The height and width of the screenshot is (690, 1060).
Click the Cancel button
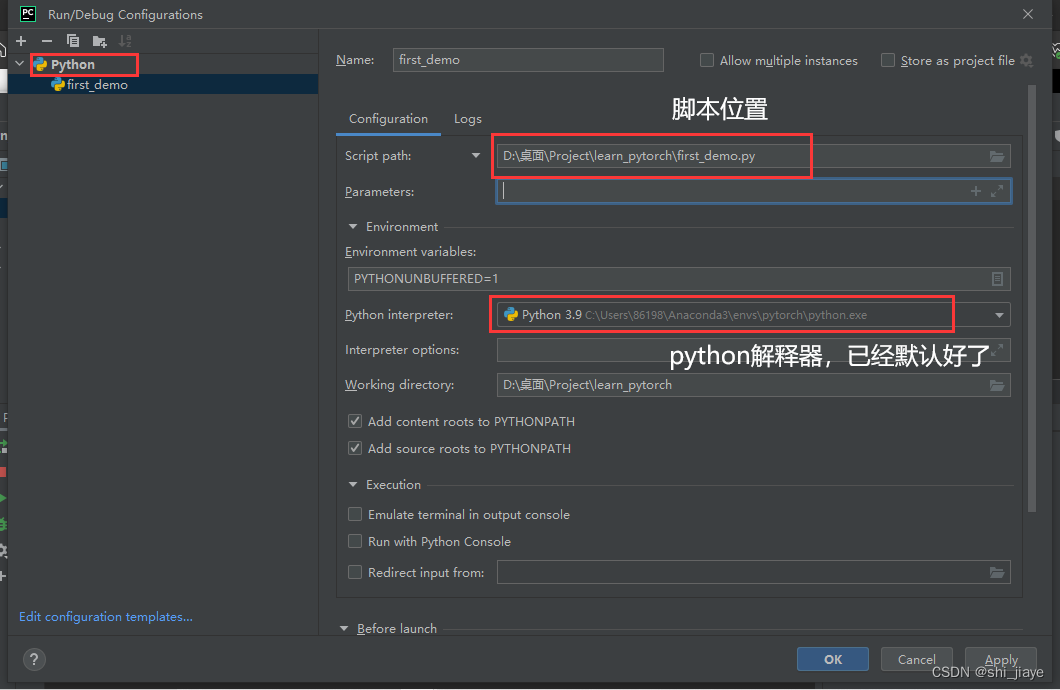(917, 659)
